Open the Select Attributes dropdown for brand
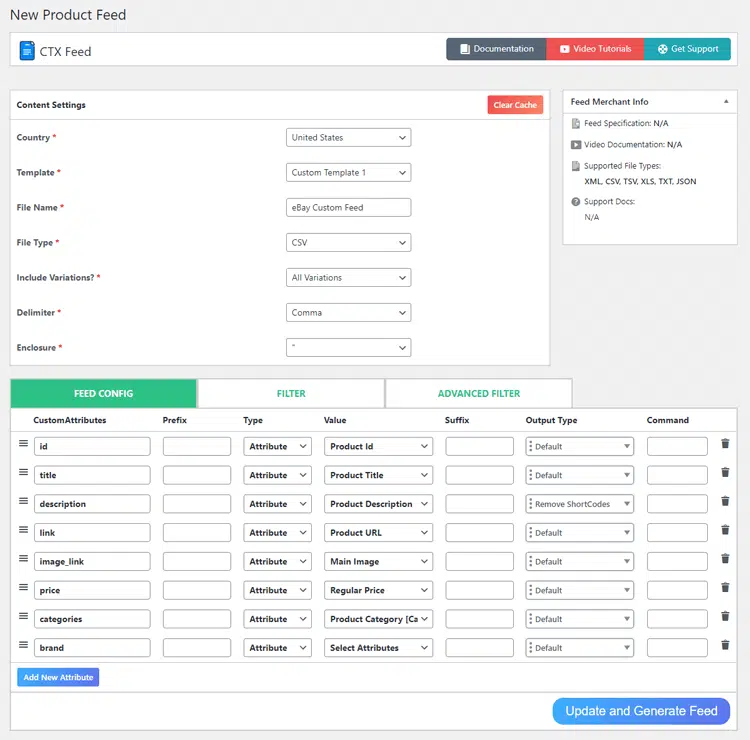The height and width of the screenshot is (740, 750). (x=378, y=647)
